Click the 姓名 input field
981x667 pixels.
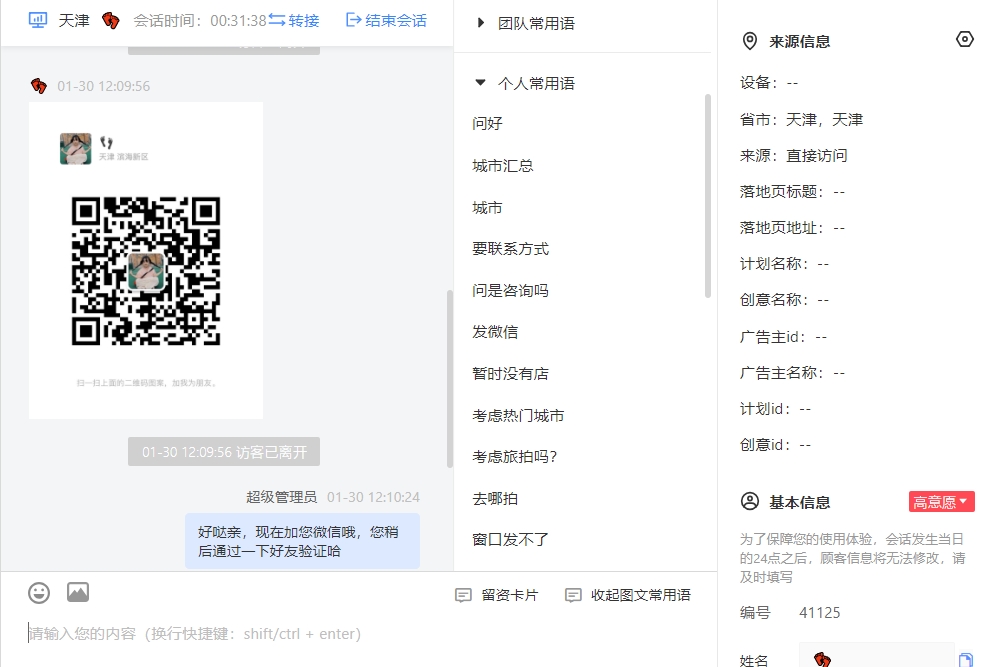pyautogui.click(x=877, y=654)
